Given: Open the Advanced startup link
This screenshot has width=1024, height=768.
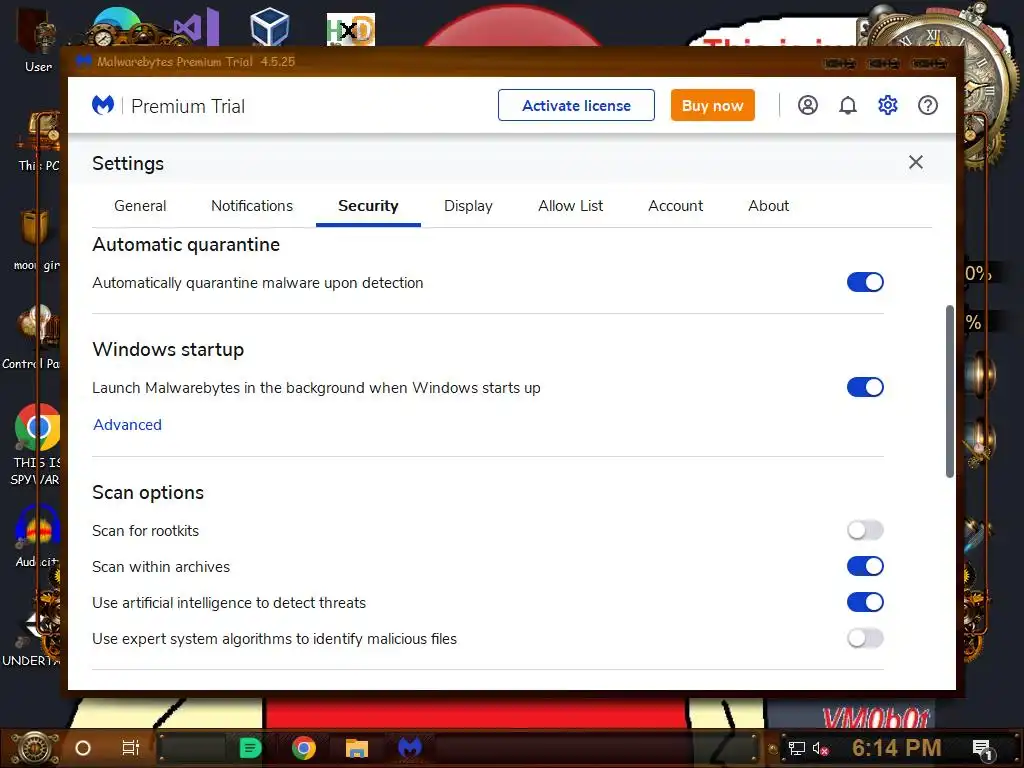Looking at the screenshot, I should tap(127, 424).
